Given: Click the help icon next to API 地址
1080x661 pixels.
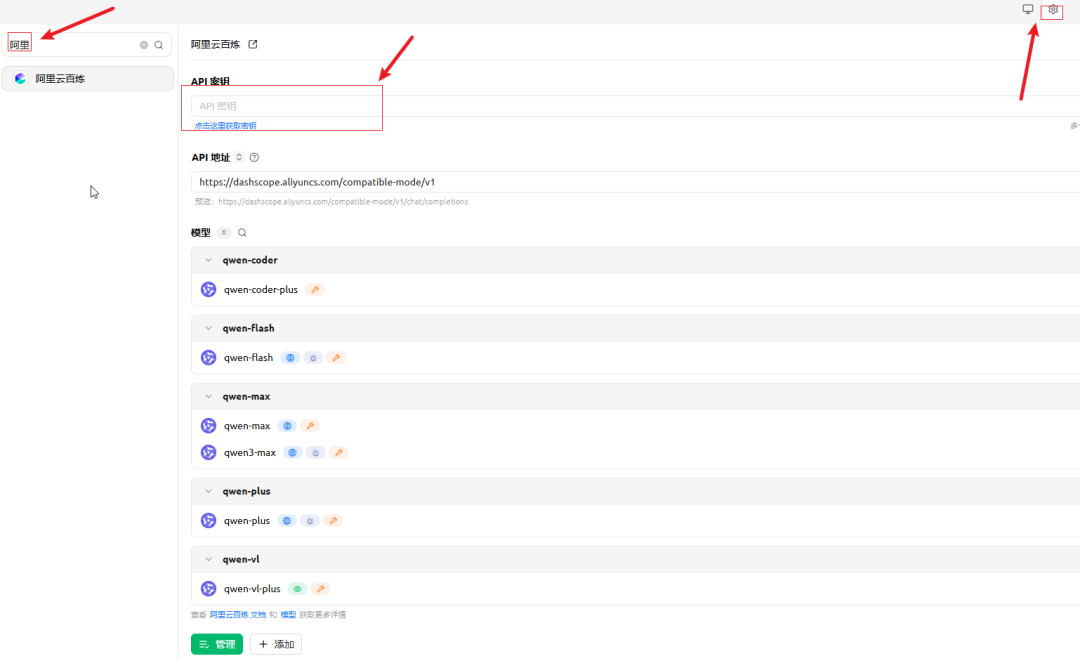Looking at the screenshot, I should click(254, 158).
